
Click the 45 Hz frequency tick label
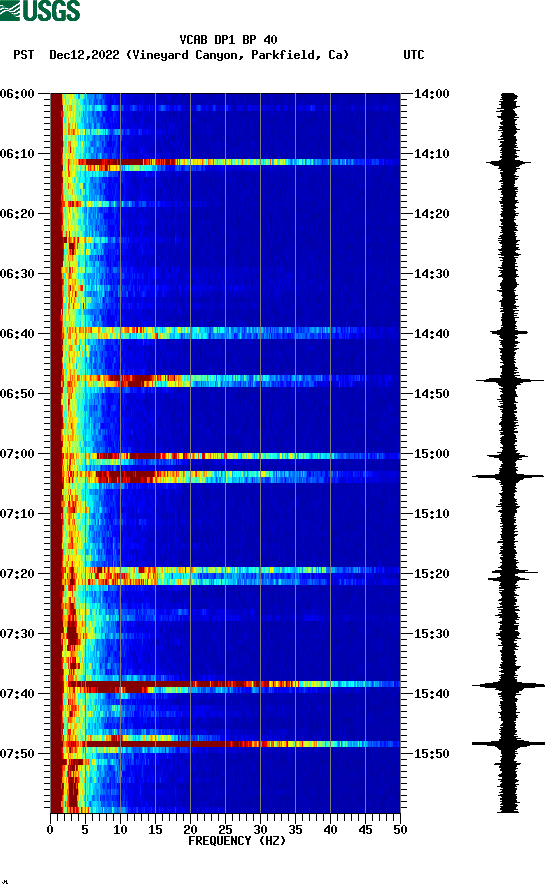(365, 830)
